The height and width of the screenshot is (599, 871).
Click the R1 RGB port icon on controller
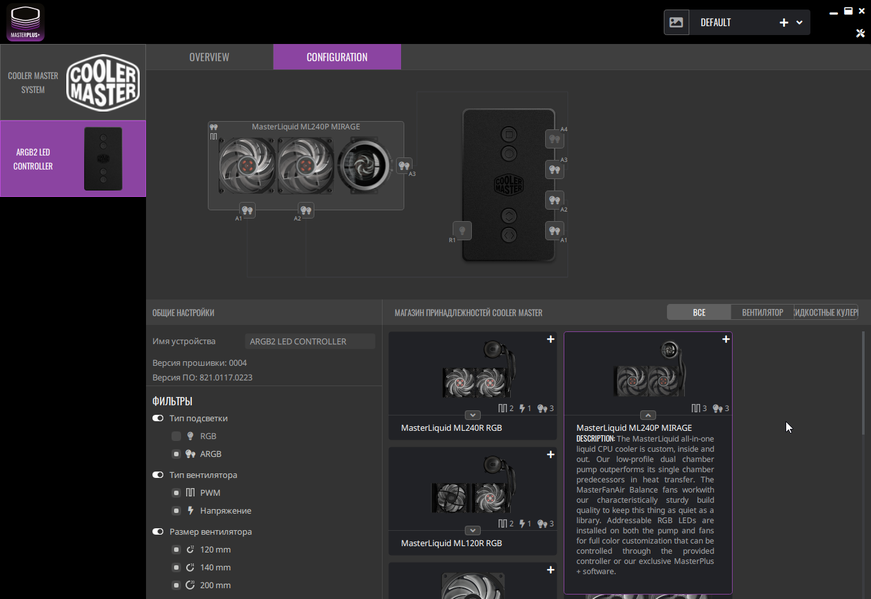tap(462, 231)
